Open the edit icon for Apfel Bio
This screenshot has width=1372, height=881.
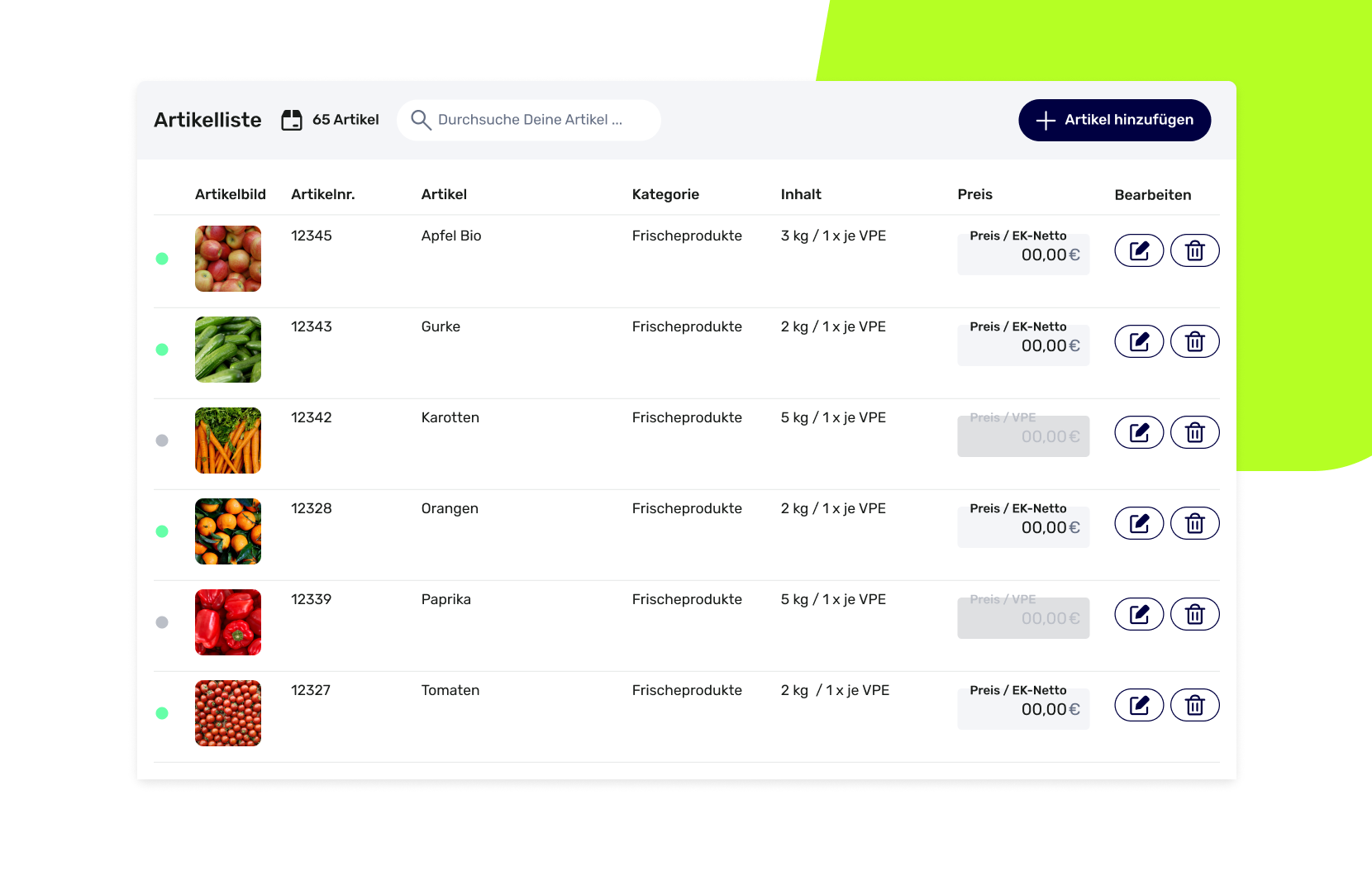coord(1139,250)
